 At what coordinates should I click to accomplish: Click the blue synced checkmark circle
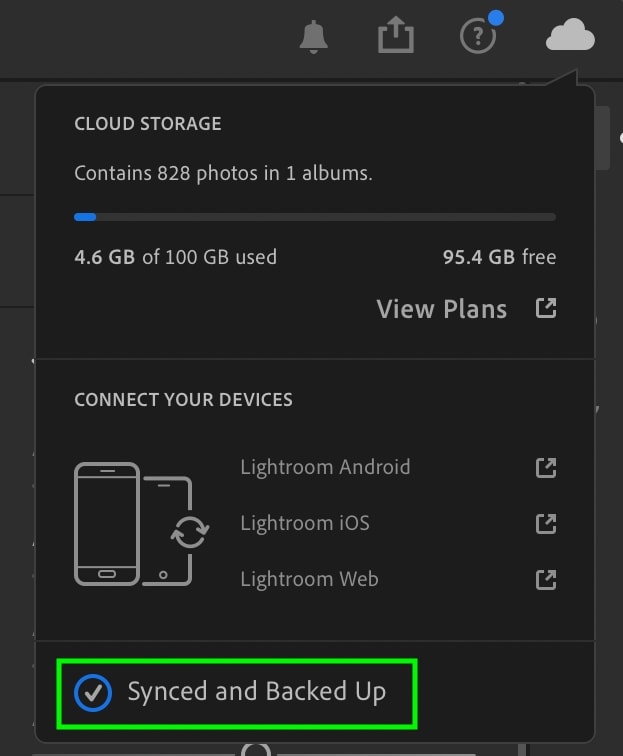(x=93, y=693)
